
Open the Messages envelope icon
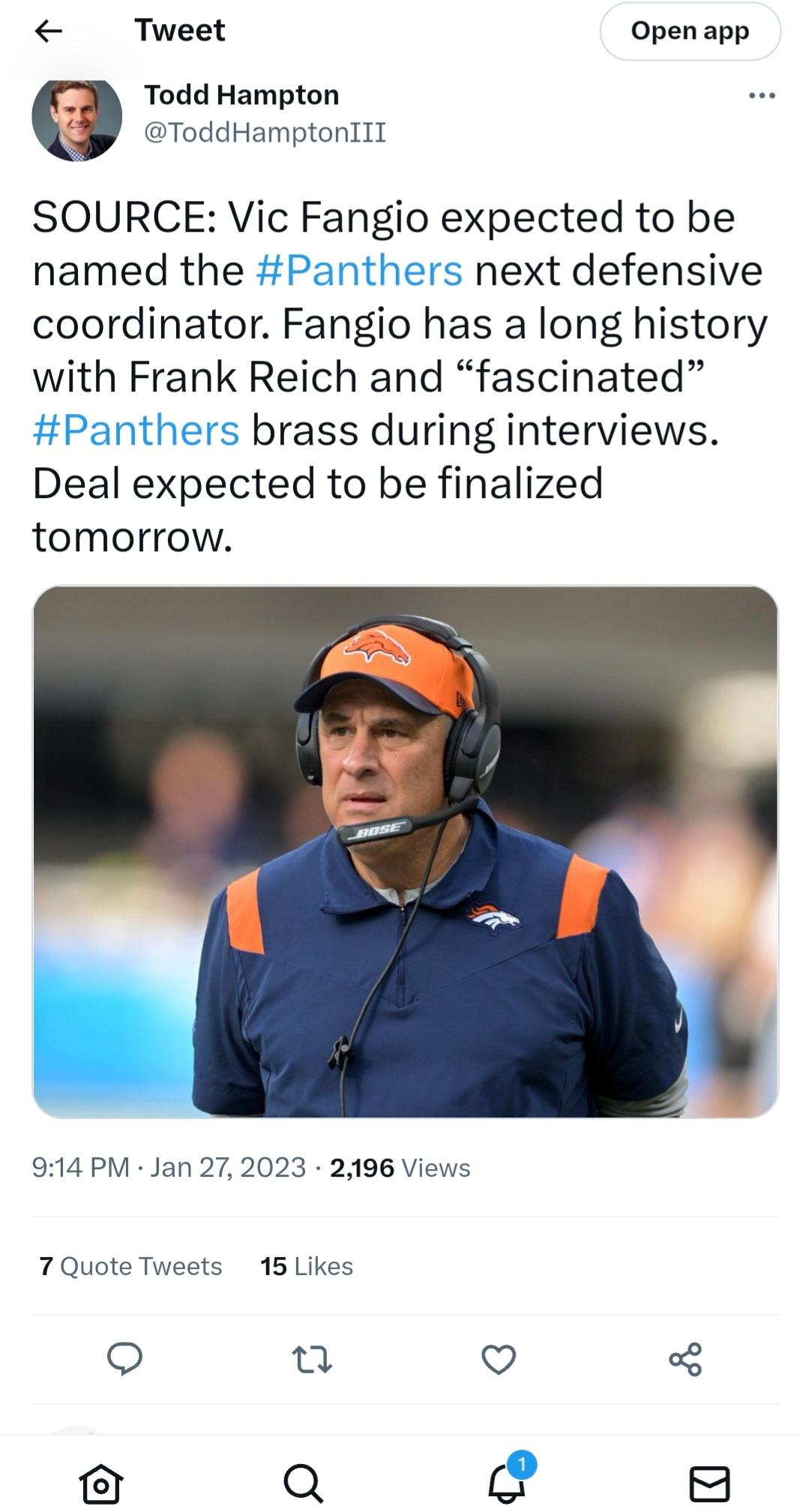[709, 1483]
